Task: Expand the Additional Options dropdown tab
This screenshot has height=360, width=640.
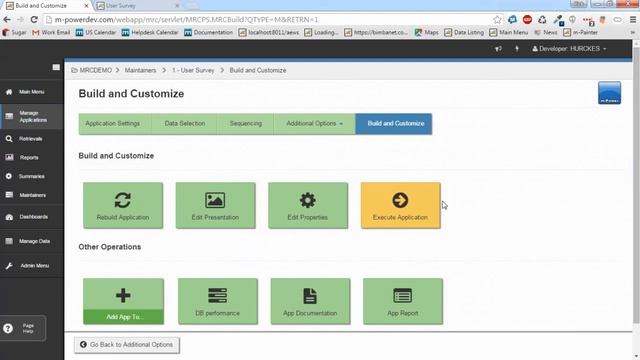Action: 314,124
